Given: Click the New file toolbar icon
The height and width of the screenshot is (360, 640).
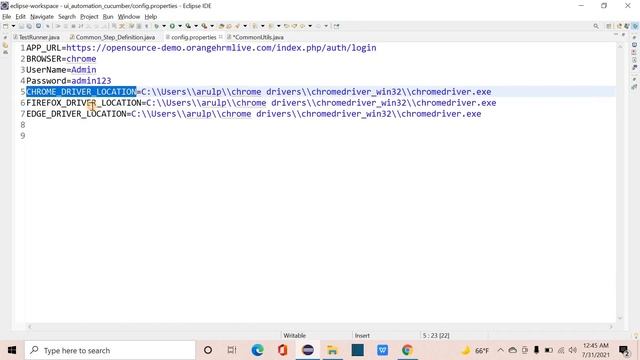Looking at the screenshot, I should tap(6, 26).
